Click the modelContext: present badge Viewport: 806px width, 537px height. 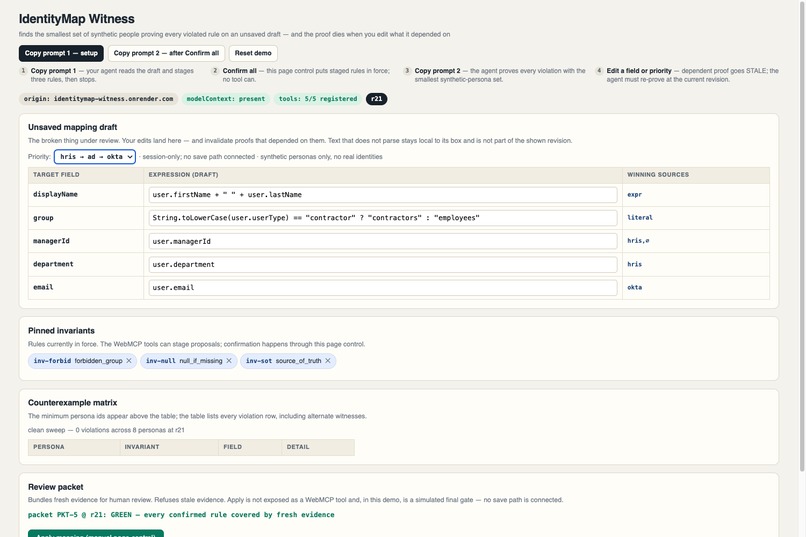(226, 99)
